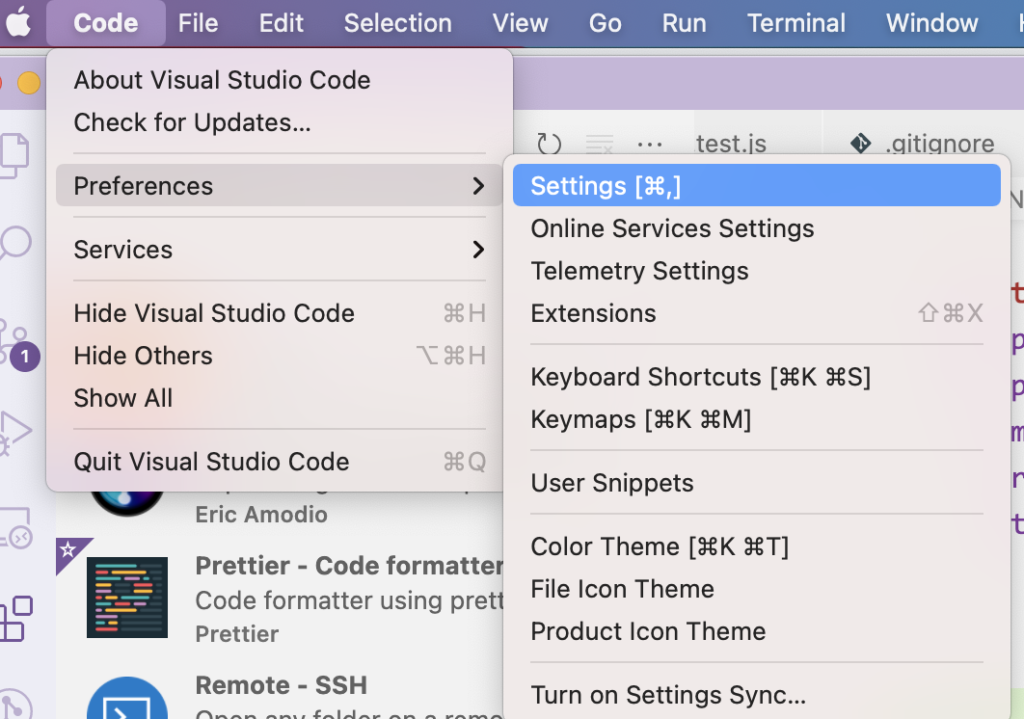Expand the Preferences submenu arrow

click(479, 186)
